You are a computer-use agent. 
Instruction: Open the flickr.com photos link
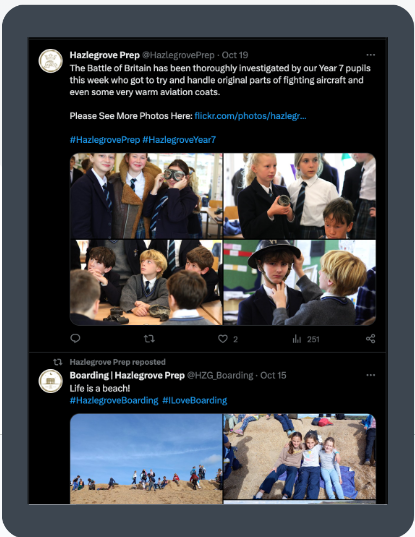point(250,116)
